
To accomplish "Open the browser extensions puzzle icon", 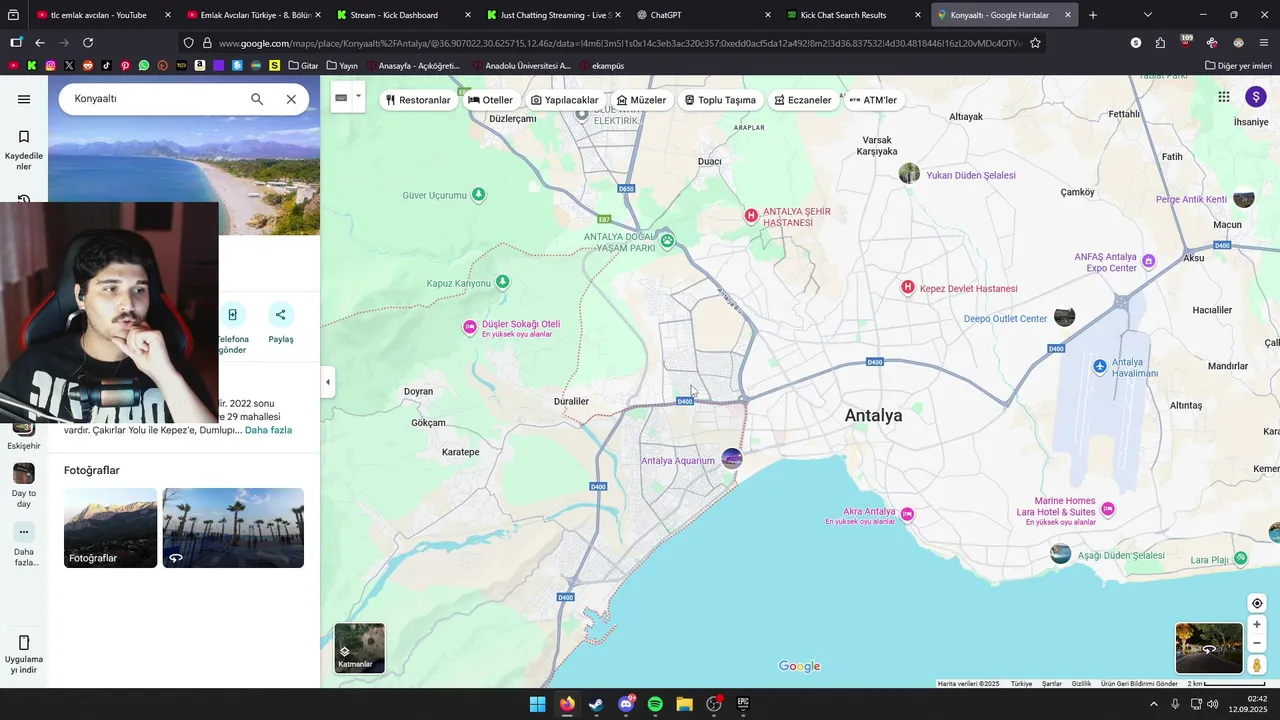I will 1160,43.
